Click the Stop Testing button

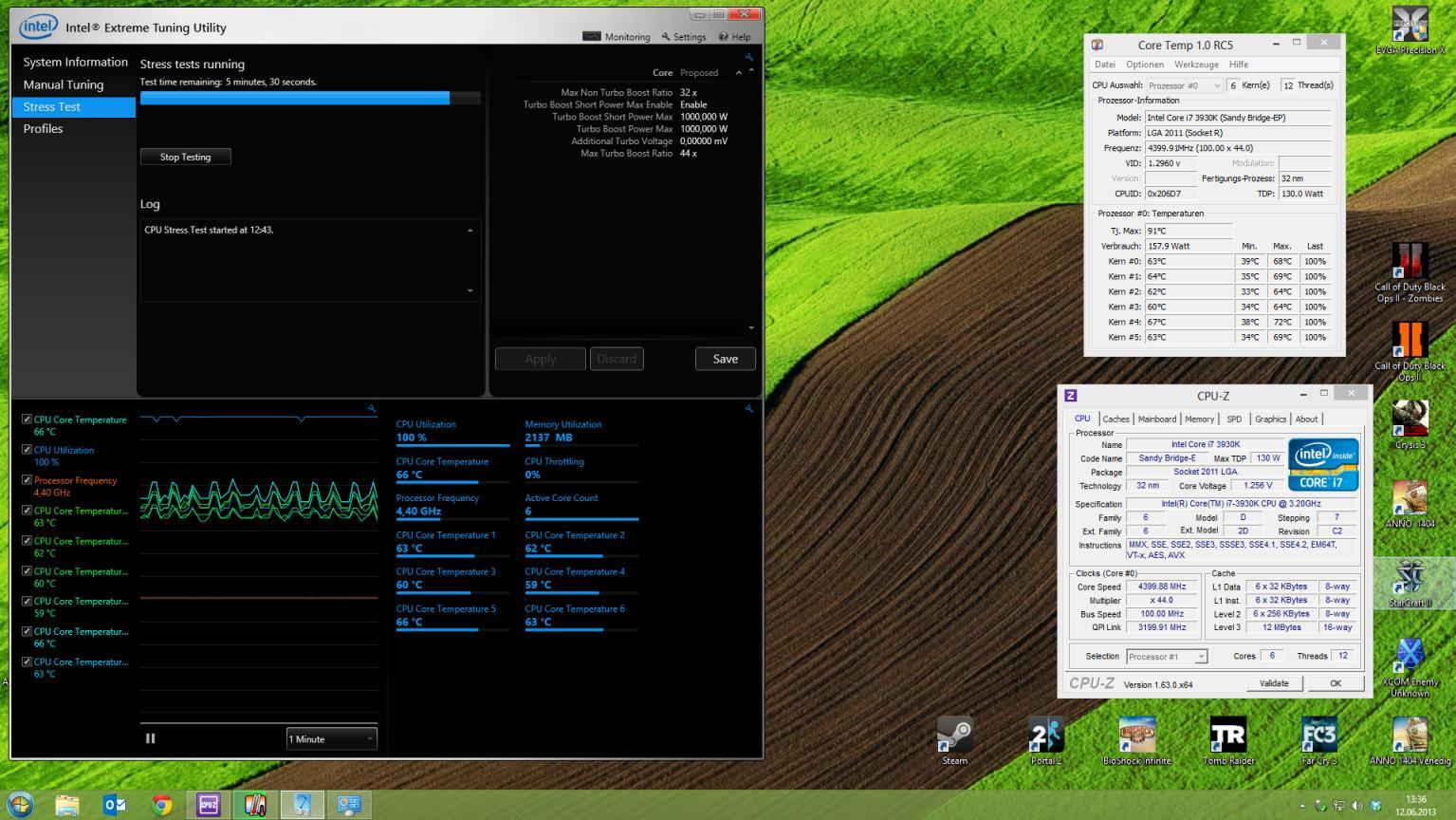(x=186, y=157)
